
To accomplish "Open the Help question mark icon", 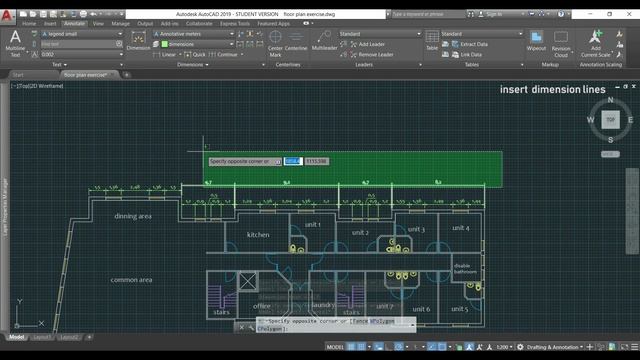I will (561, 14).
